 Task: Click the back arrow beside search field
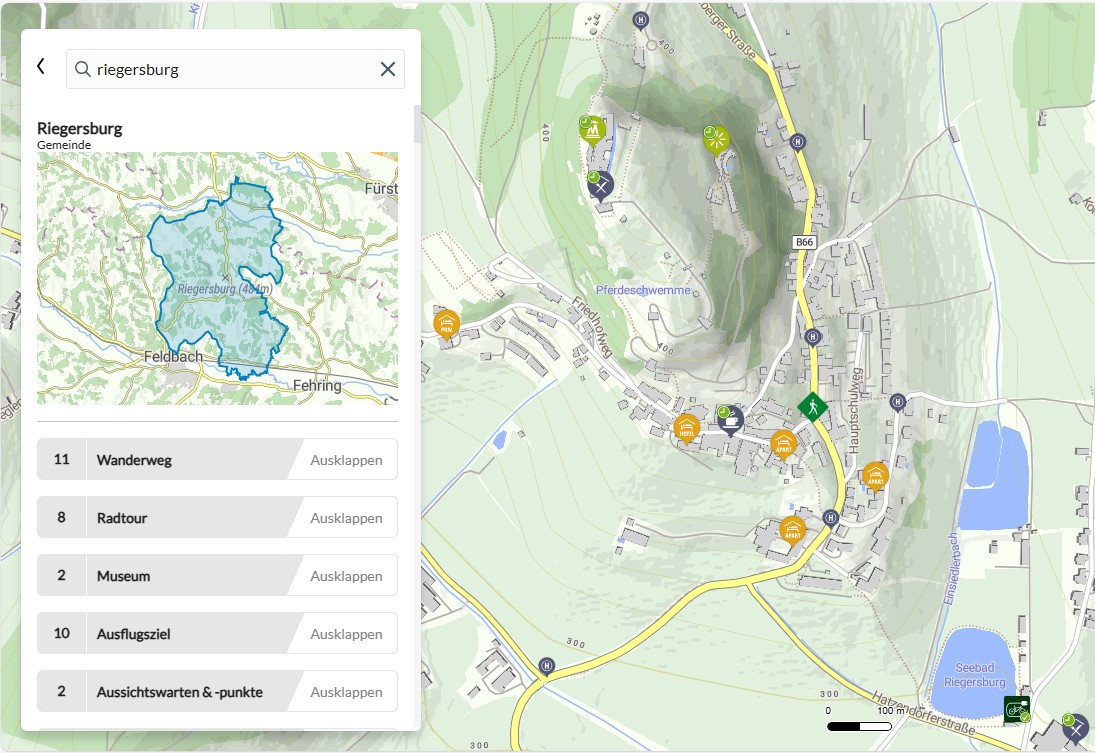[x=41, y=67]
